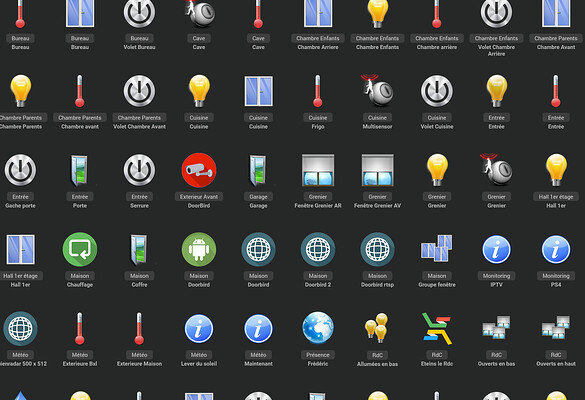Open the Présence Frédéric globe icon
585x400 pixels.
[x=318, y=328]
